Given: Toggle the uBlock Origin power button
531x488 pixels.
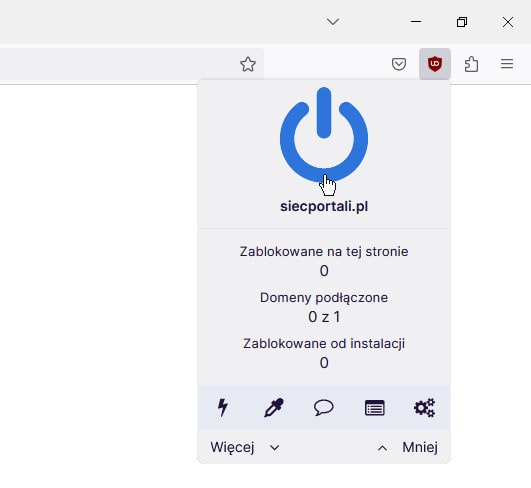Looking at the screenshot, I should tap(324, 135).
